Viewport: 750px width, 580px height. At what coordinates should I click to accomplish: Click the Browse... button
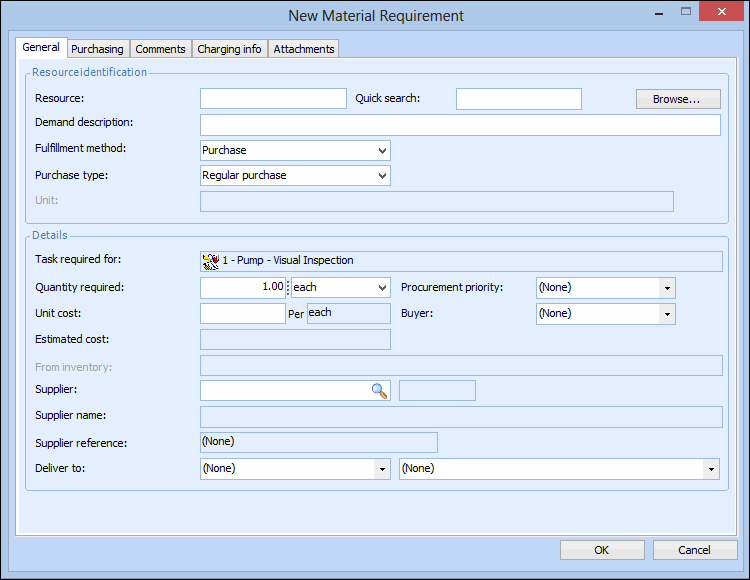coord(678,99)
